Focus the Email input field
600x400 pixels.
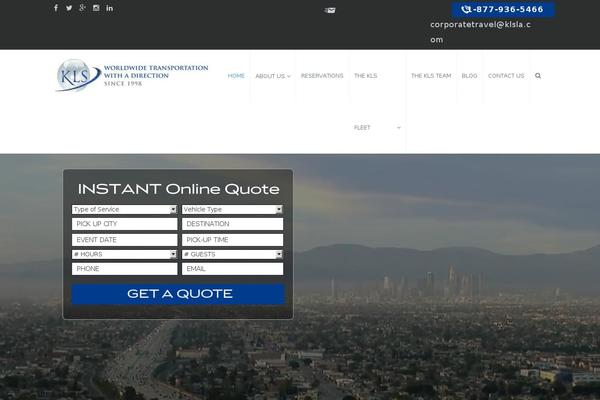click(233, 269)
